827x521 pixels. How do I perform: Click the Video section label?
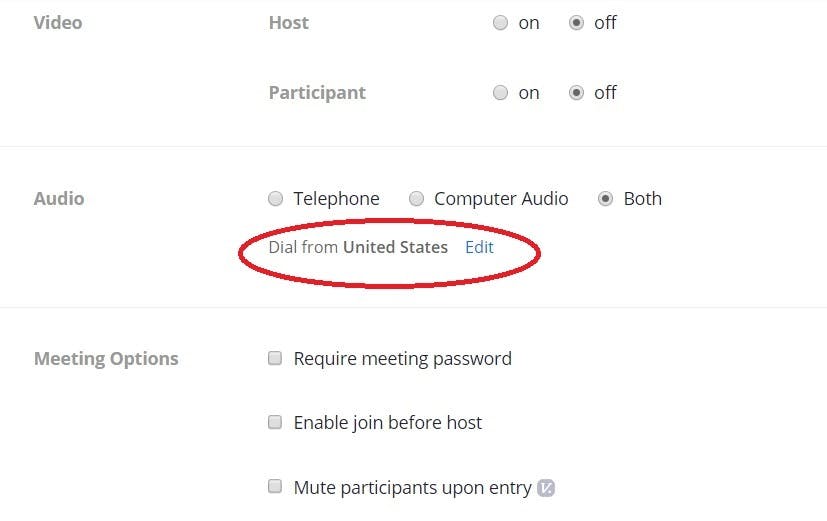pos(58,22)
